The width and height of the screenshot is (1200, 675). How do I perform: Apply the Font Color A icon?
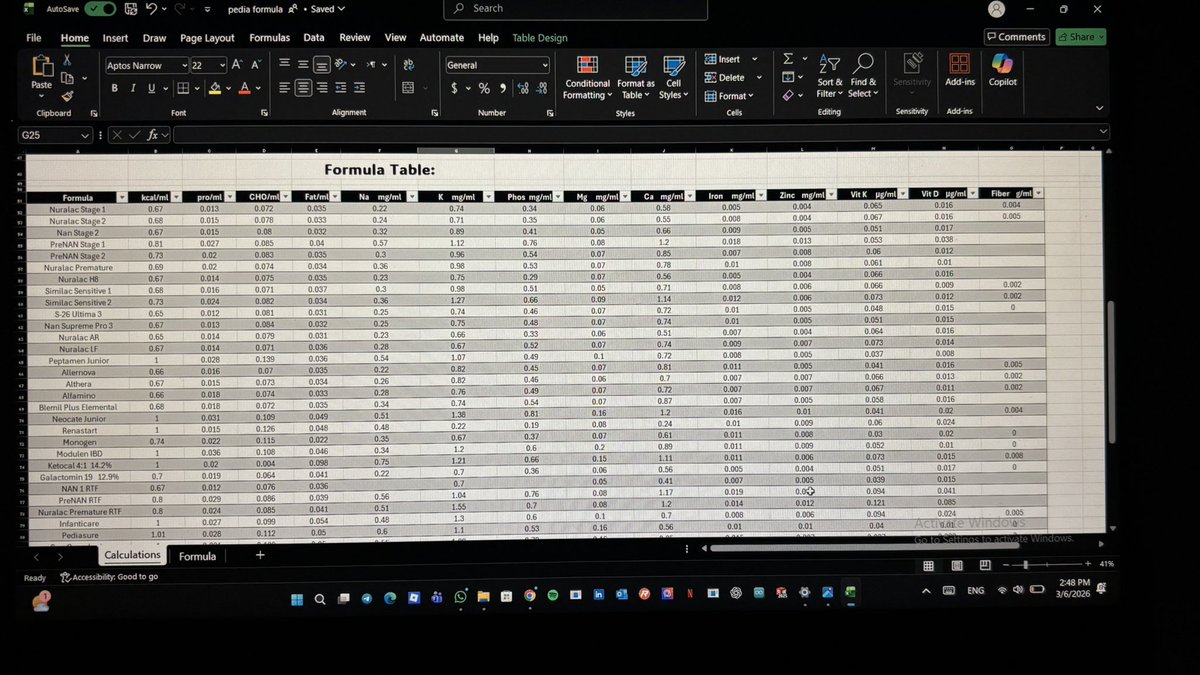(x=244, y=88)
